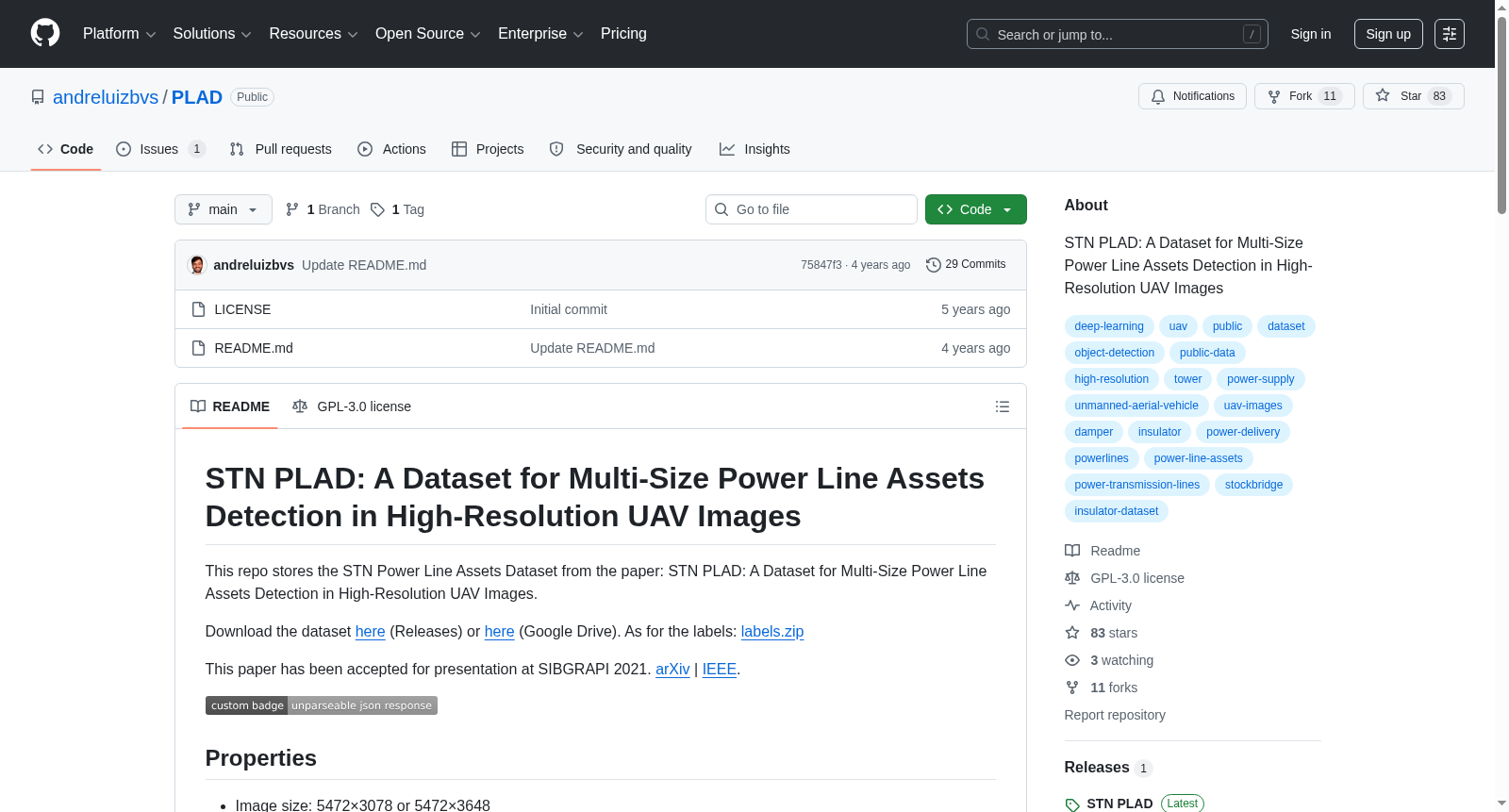This screenshot has width=1509, height=812.
Task: Click the watching eye icon
Action: tap(1072, 660)
